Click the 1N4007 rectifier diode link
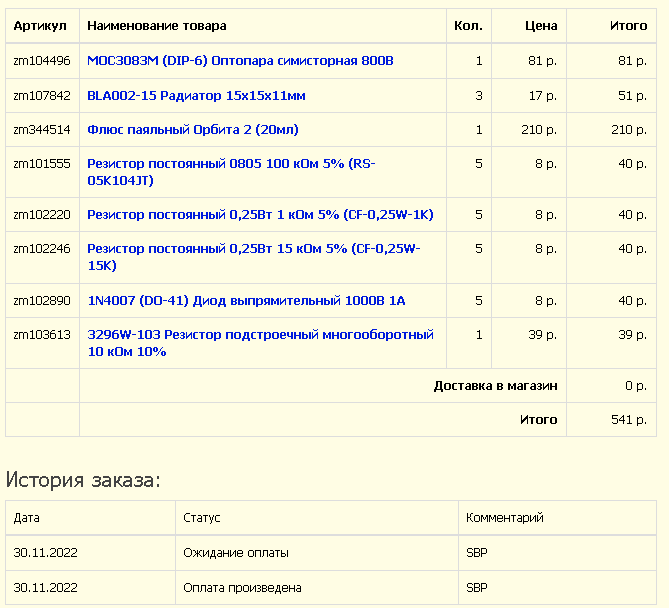The width and height of the screenshot is (669, 608). [x=246, y=300]
